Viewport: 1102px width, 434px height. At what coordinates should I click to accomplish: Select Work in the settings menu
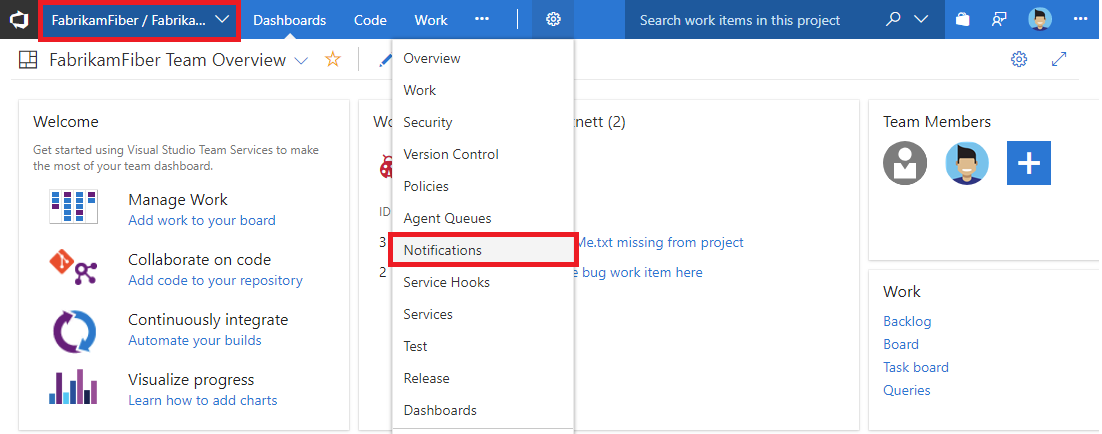[483, 91]
